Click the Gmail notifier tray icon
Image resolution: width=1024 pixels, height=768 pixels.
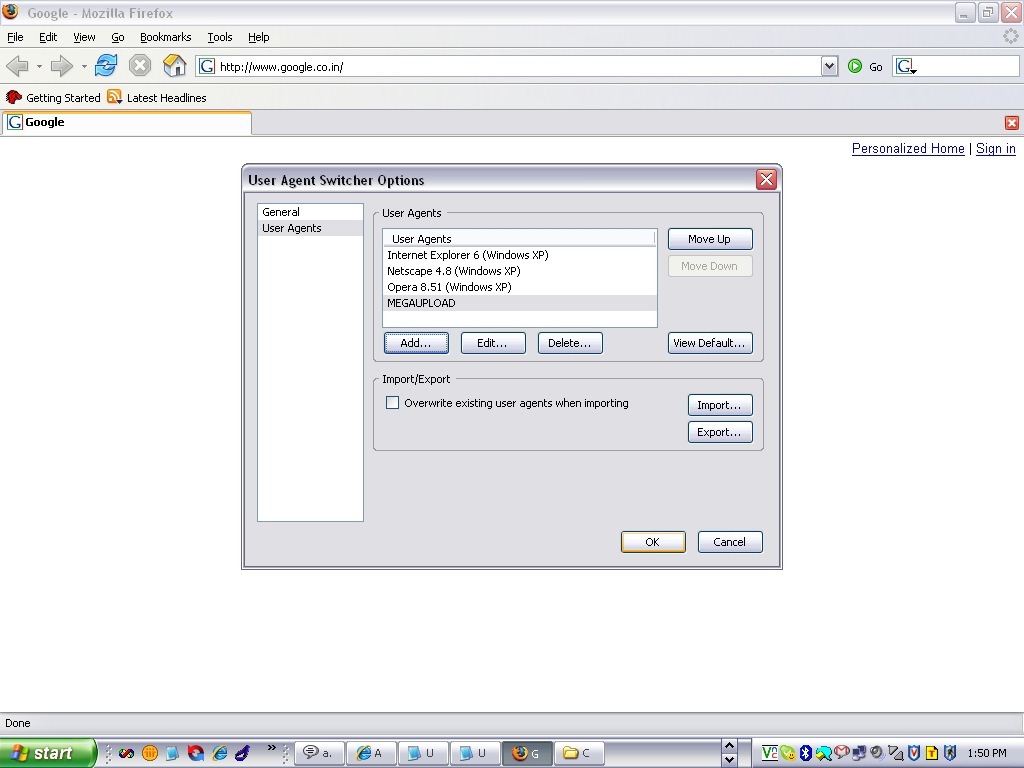click(842, 753)
